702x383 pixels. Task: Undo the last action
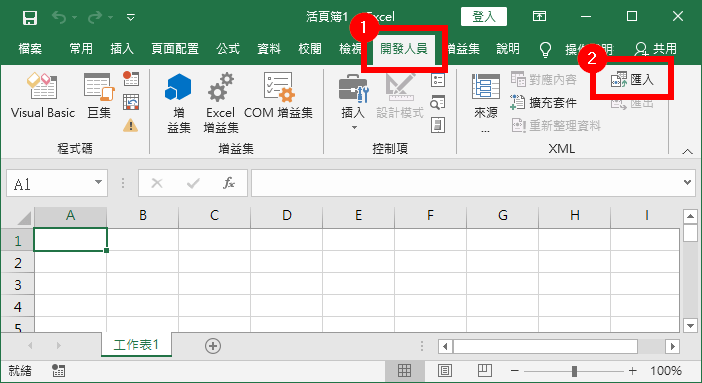coord(59,17)
